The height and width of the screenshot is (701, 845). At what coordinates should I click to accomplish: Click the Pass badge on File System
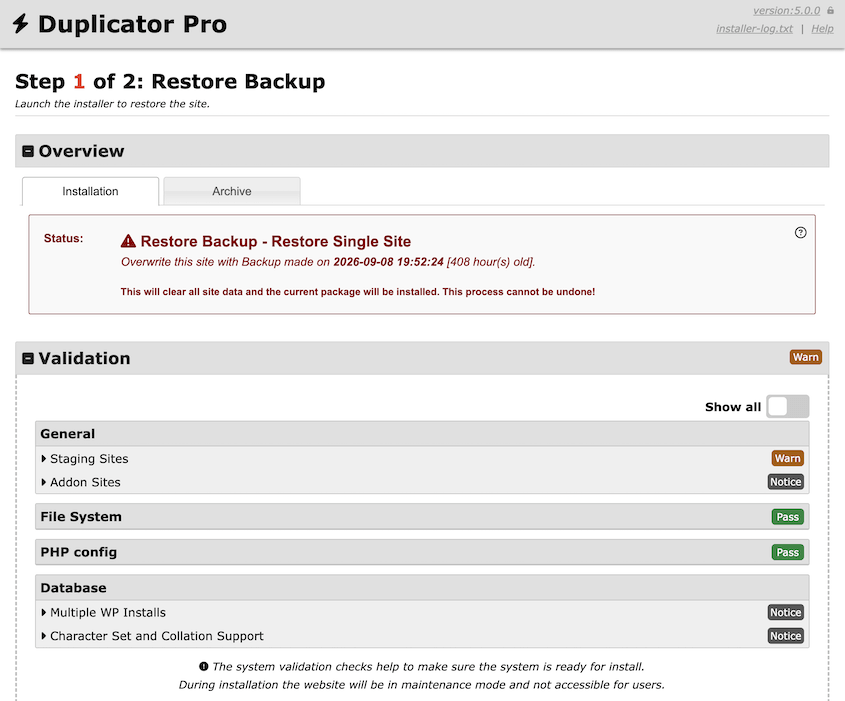pyautogui.click(x=787, y=517)
